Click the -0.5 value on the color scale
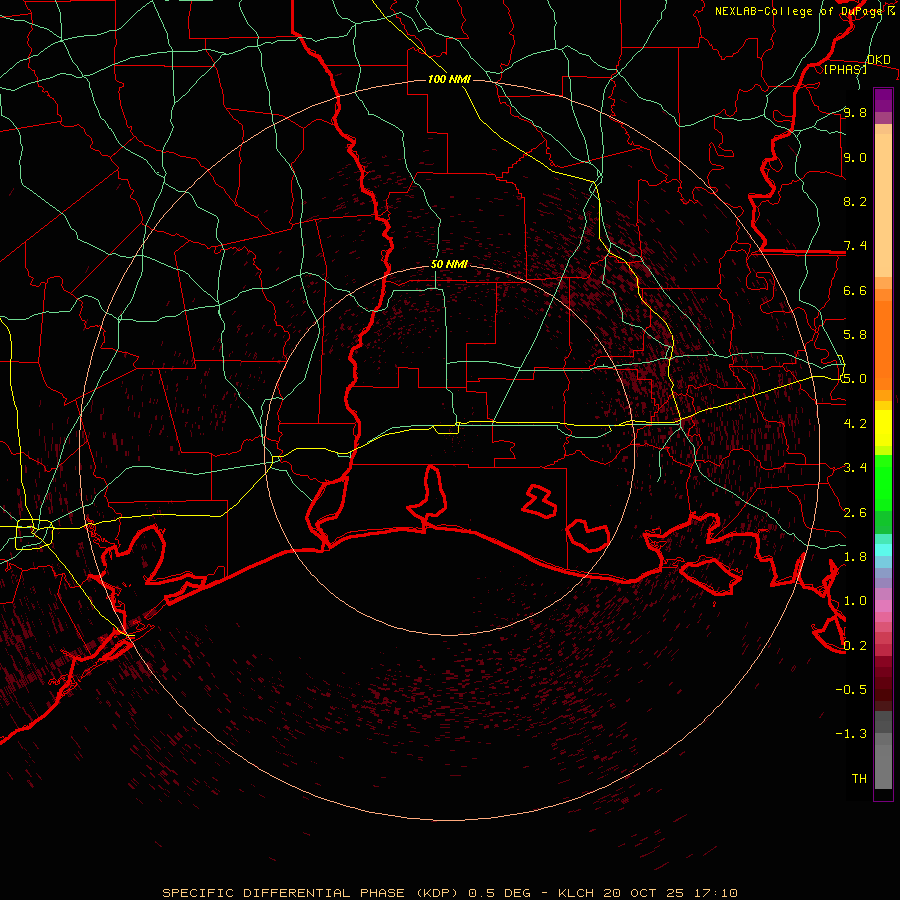Viewport: 900px width, 900px height. [851, 690]
